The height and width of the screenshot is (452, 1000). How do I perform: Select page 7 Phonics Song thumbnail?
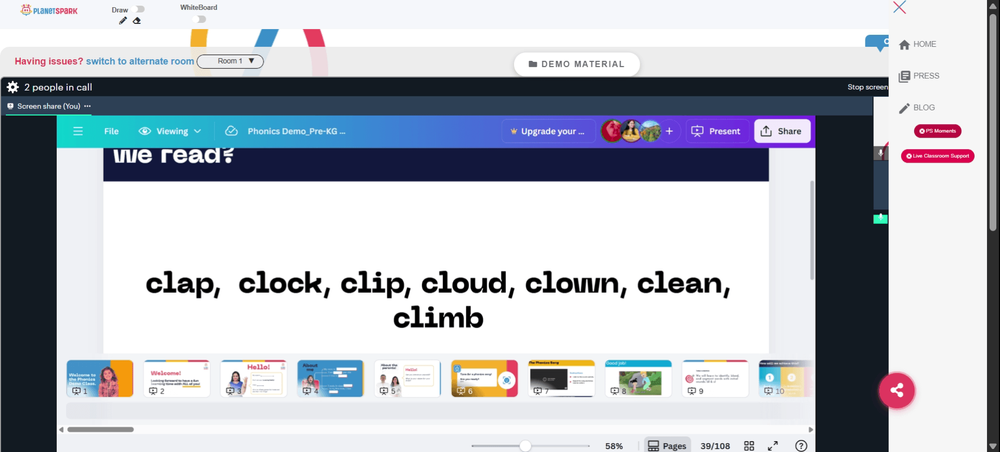tap(561, 379)
